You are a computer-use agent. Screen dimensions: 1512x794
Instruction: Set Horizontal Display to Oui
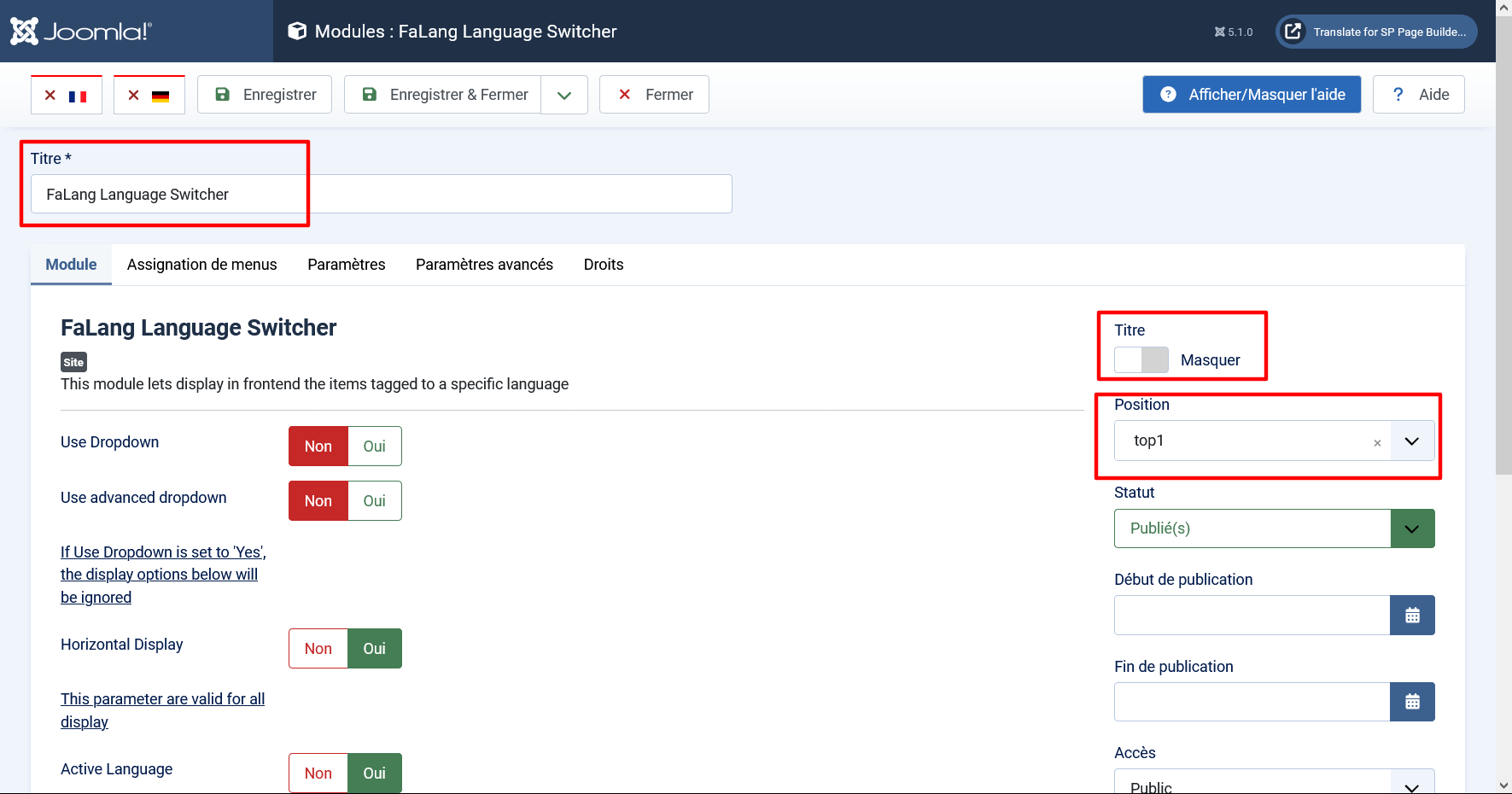pos(375,649)
